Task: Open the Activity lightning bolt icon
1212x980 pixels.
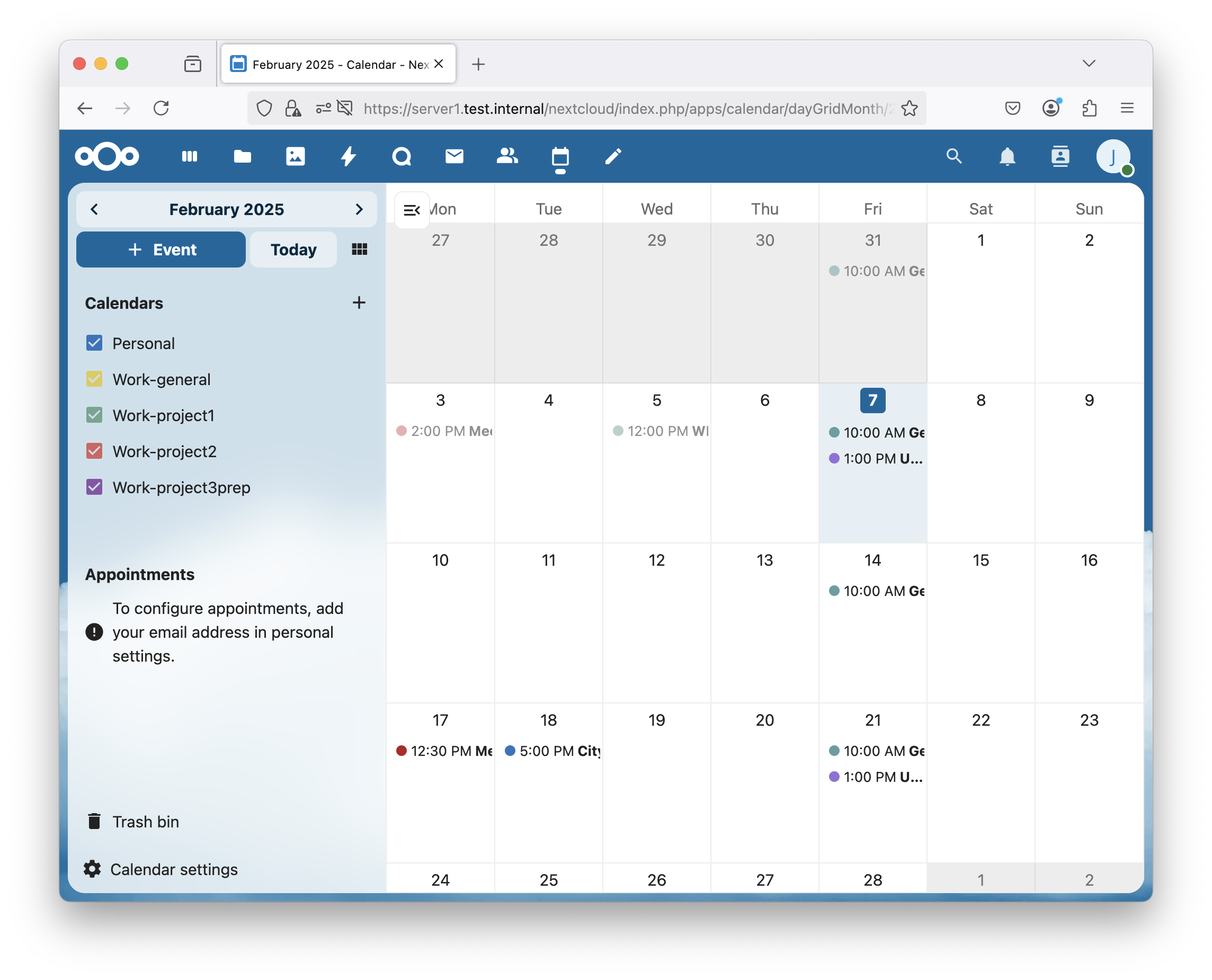Action: 349,156
